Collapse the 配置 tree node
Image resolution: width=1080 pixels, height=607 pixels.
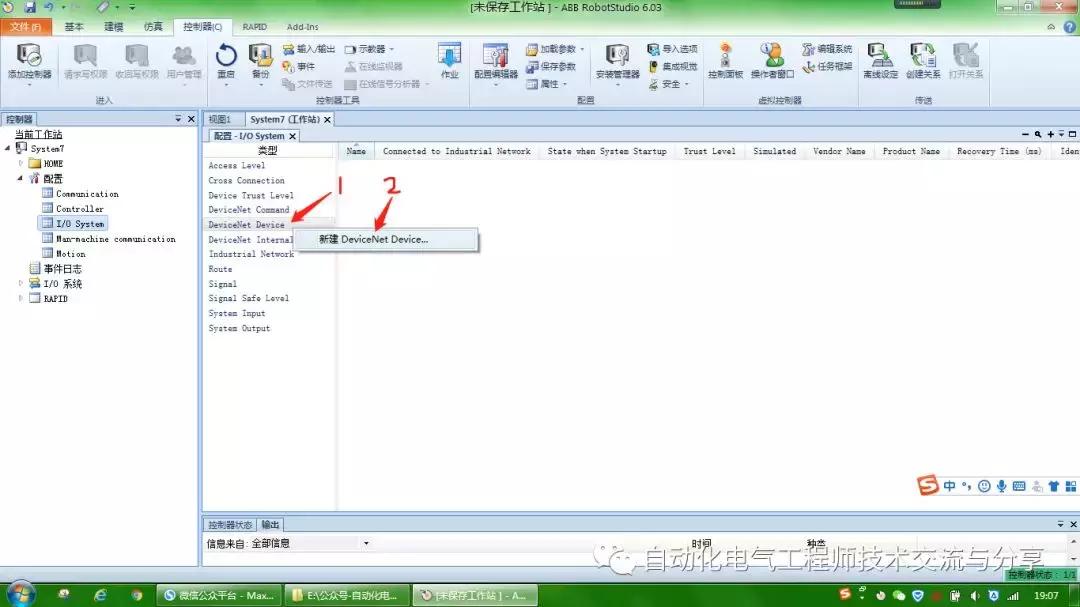(x=21, y=178)
